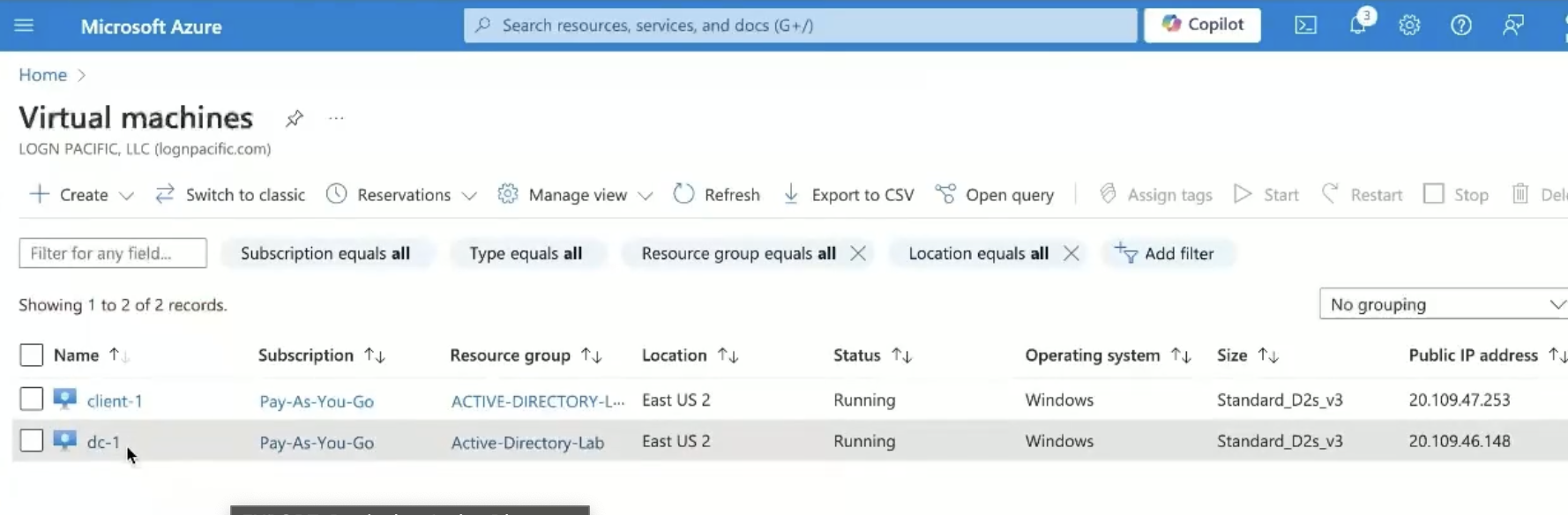
Task: Open the No grouping dropdown
Action: coord(1445,305)
